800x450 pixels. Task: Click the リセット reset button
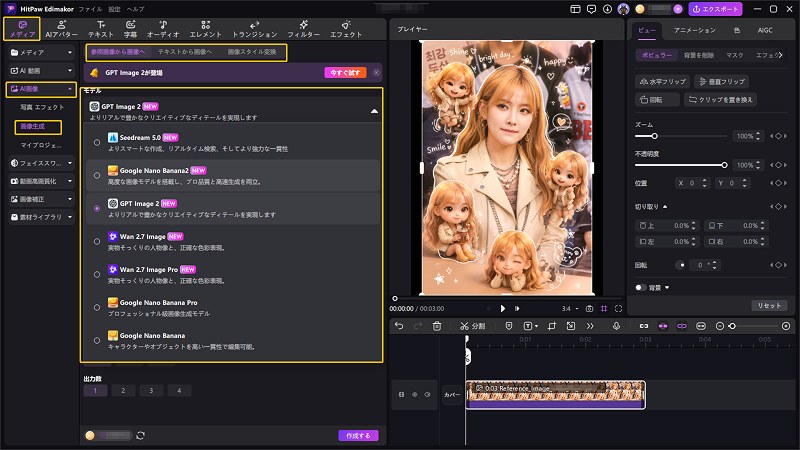(x=769, y=305)
